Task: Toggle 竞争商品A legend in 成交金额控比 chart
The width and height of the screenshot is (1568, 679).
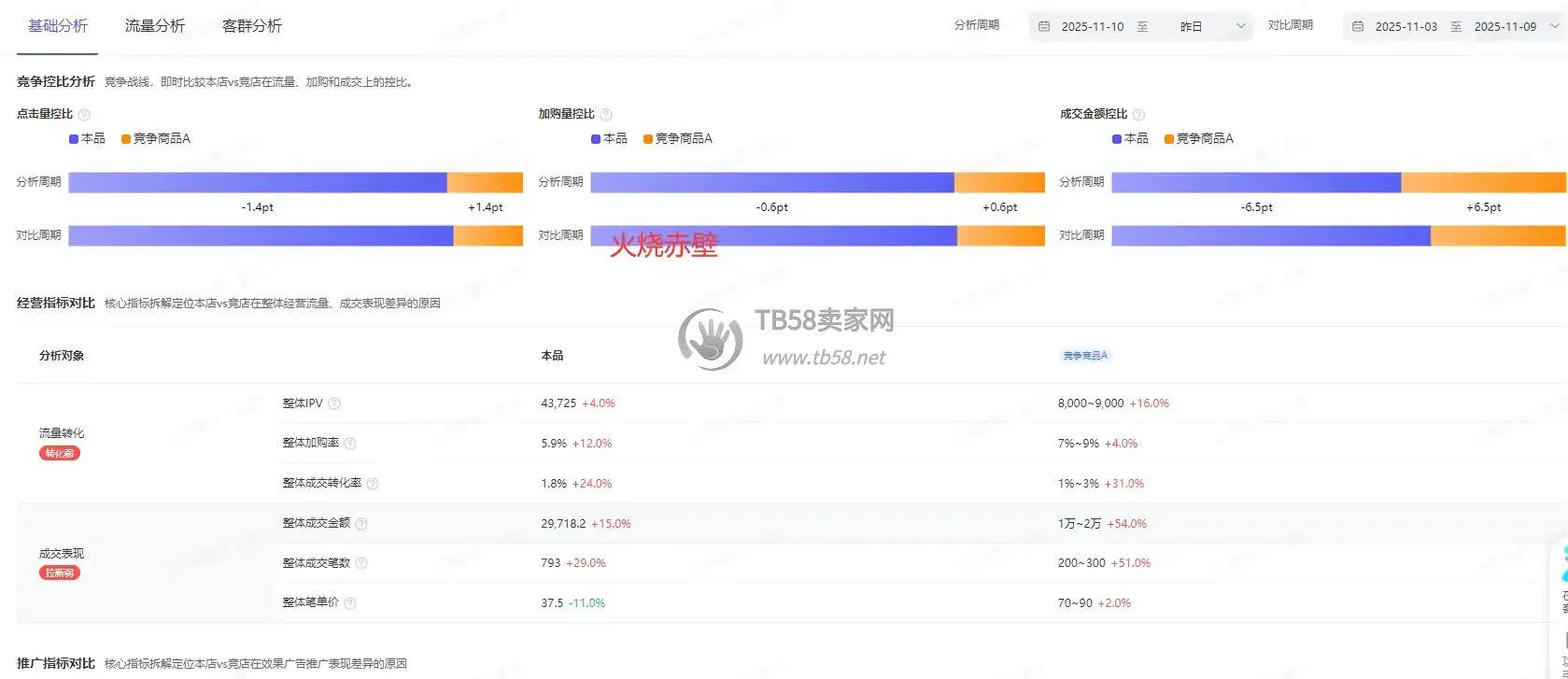Action: (x=1198, y=138)
